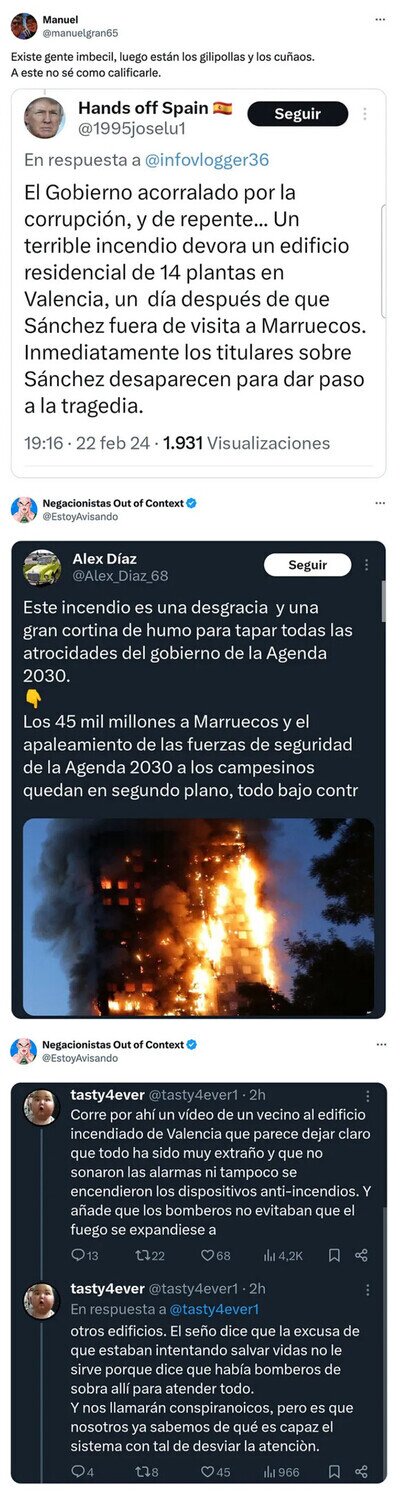Retweet the second tasty4ever reply
Image resolution: width=400 pixels, height=1493 pixels.
coord(146,1472)
